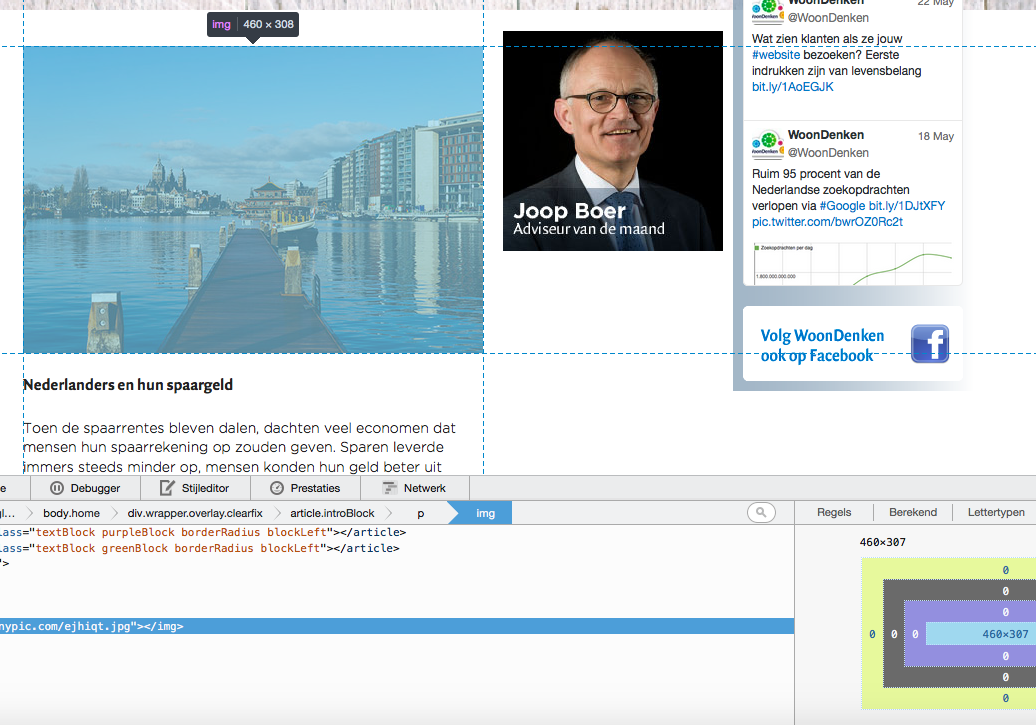Switch to the Berekend panel
Image resolution: width=1036 pixels, height=725 pixels.
point(912,512)
